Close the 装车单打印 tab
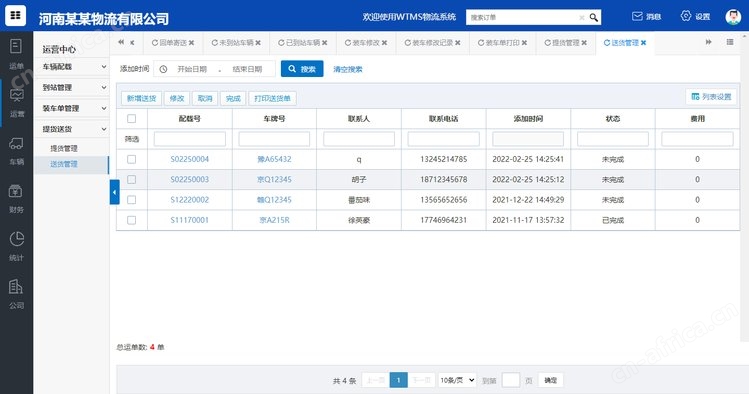749x394 pixels. click(524, 43)
